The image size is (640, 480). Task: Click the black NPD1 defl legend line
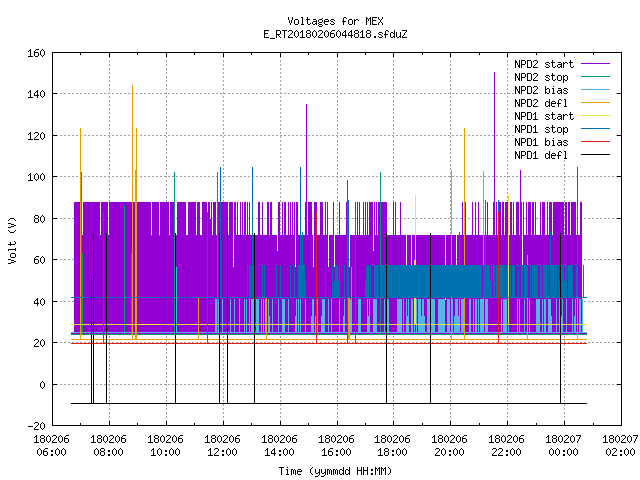pos(595,155)
